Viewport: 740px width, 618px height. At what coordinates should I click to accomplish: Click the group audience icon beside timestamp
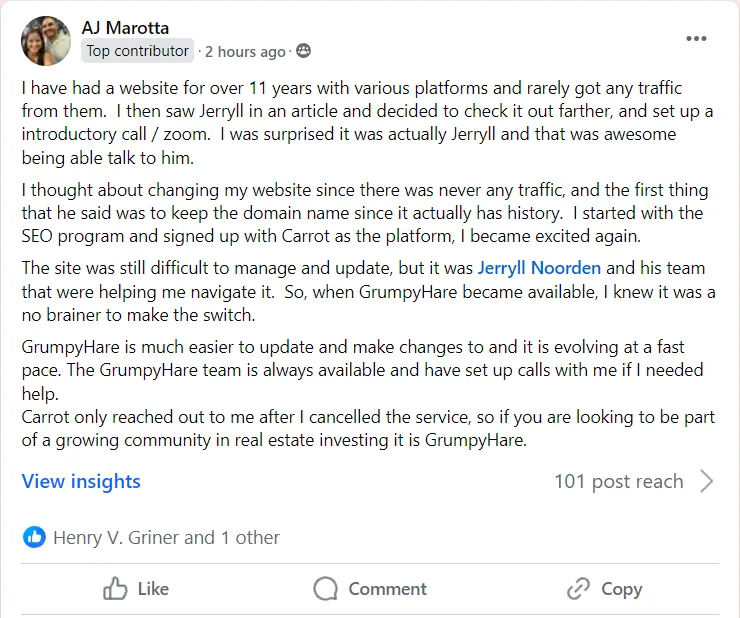click(304, 51)
